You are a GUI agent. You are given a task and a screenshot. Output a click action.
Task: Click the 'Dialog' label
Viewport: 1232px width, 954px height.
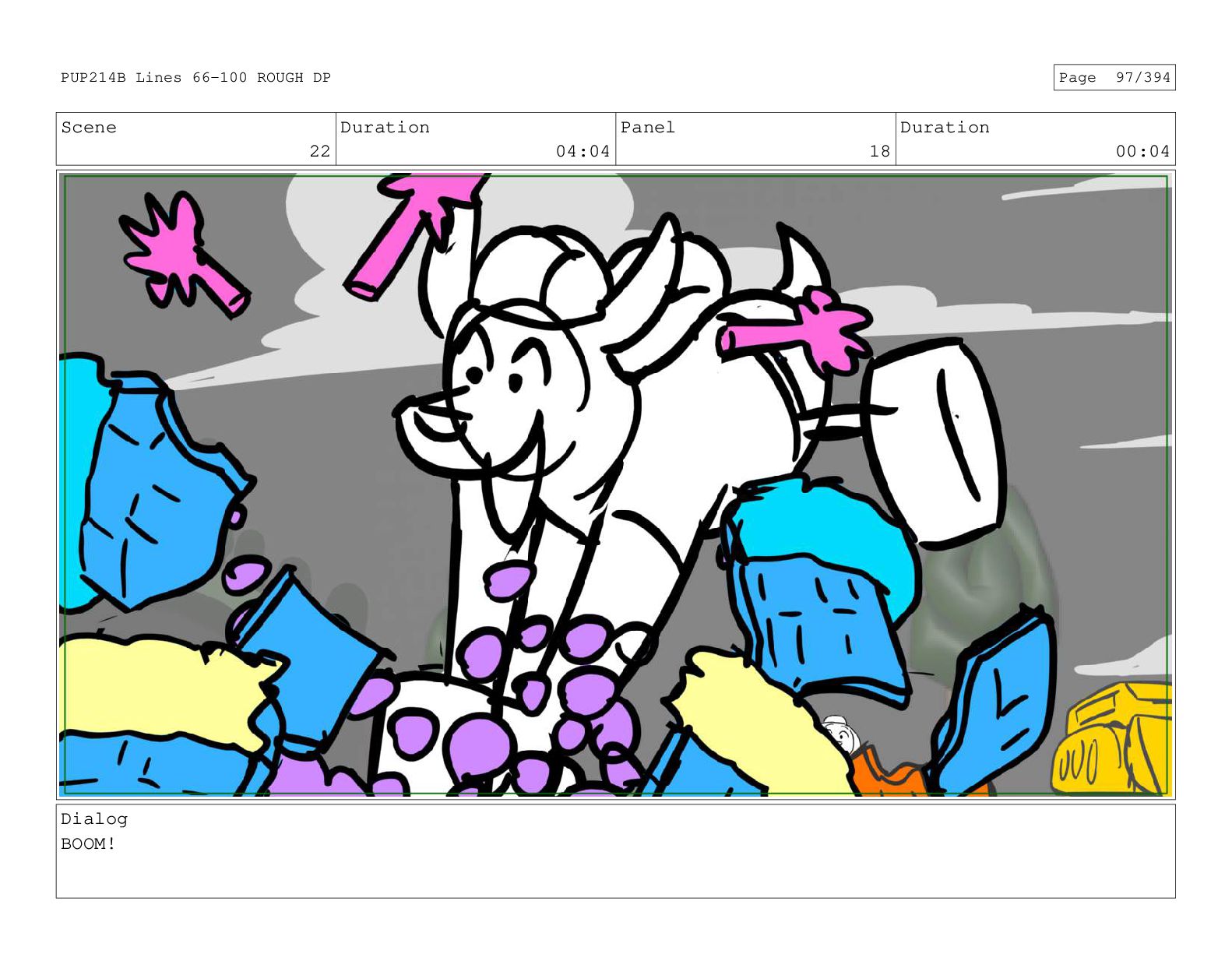pyautogui.click(x=94, y=819)
